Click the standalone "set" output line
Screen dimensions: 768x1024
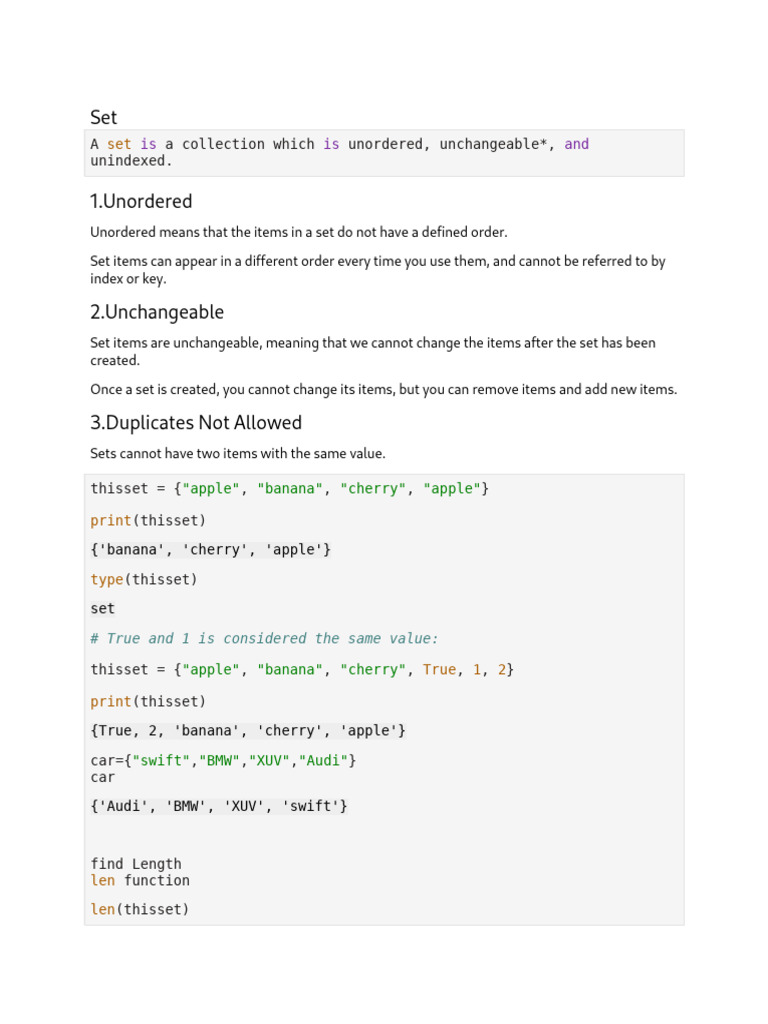point(103,609)
